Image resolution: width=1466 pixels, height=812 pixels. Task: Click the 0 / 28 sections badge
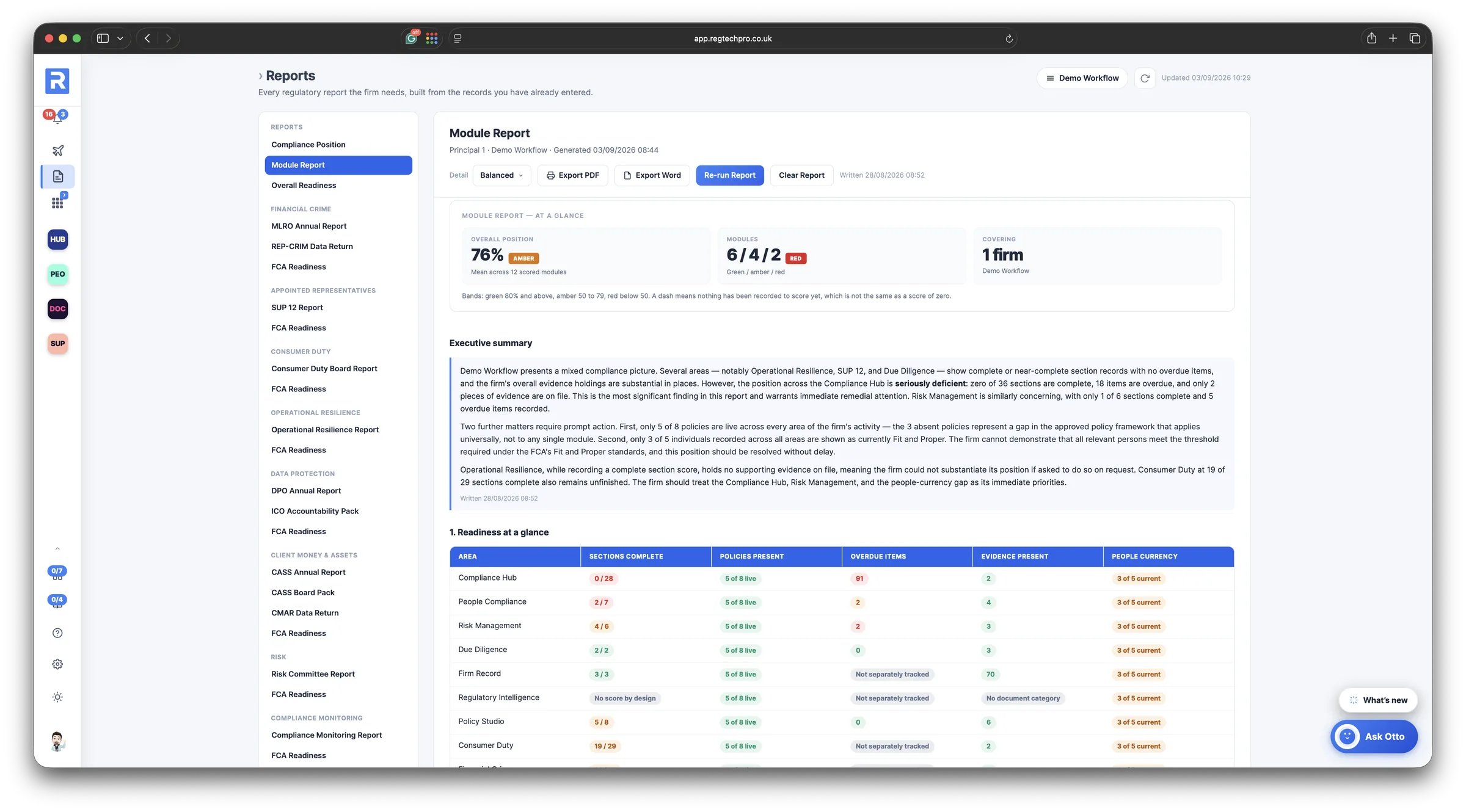click(604, 579)
